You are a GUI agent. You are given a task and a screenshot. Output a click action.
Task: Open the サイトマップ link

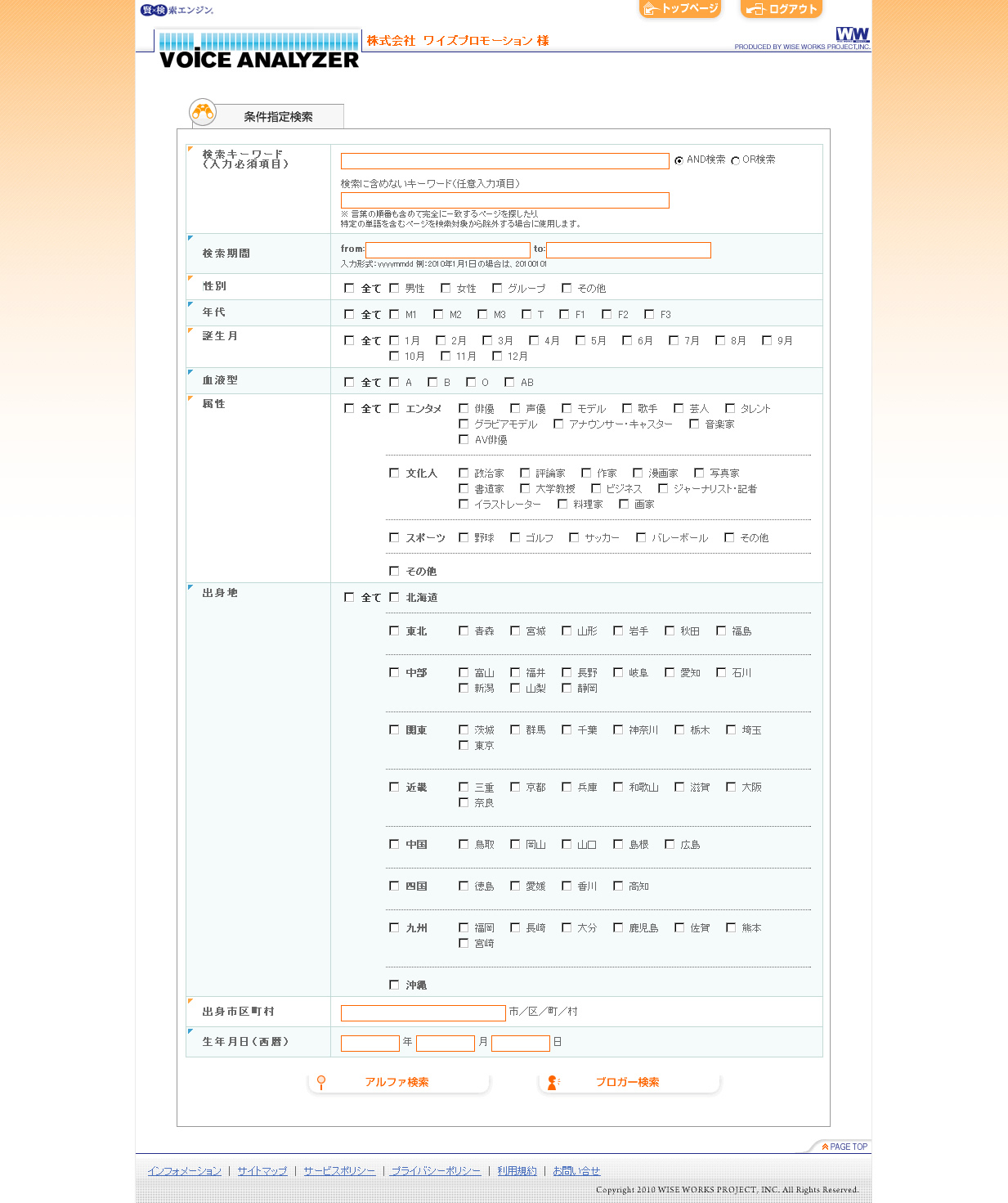[262, 1171]
